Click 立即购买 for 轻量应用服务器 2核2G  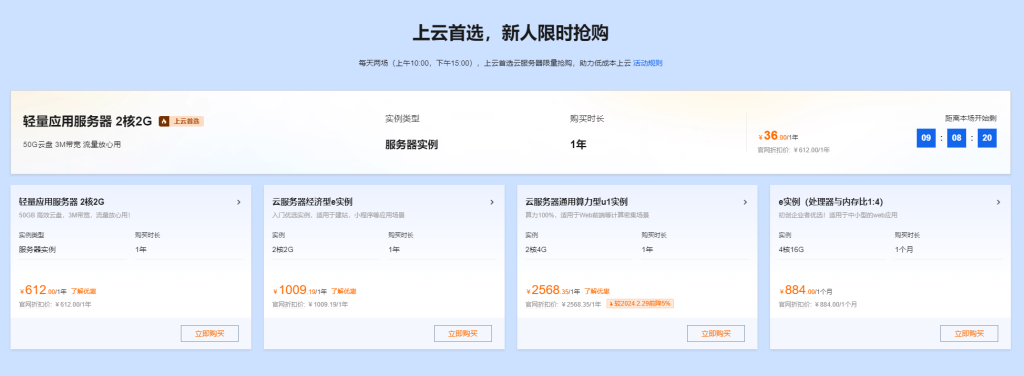pyautogui.click(x=210, y=334)
